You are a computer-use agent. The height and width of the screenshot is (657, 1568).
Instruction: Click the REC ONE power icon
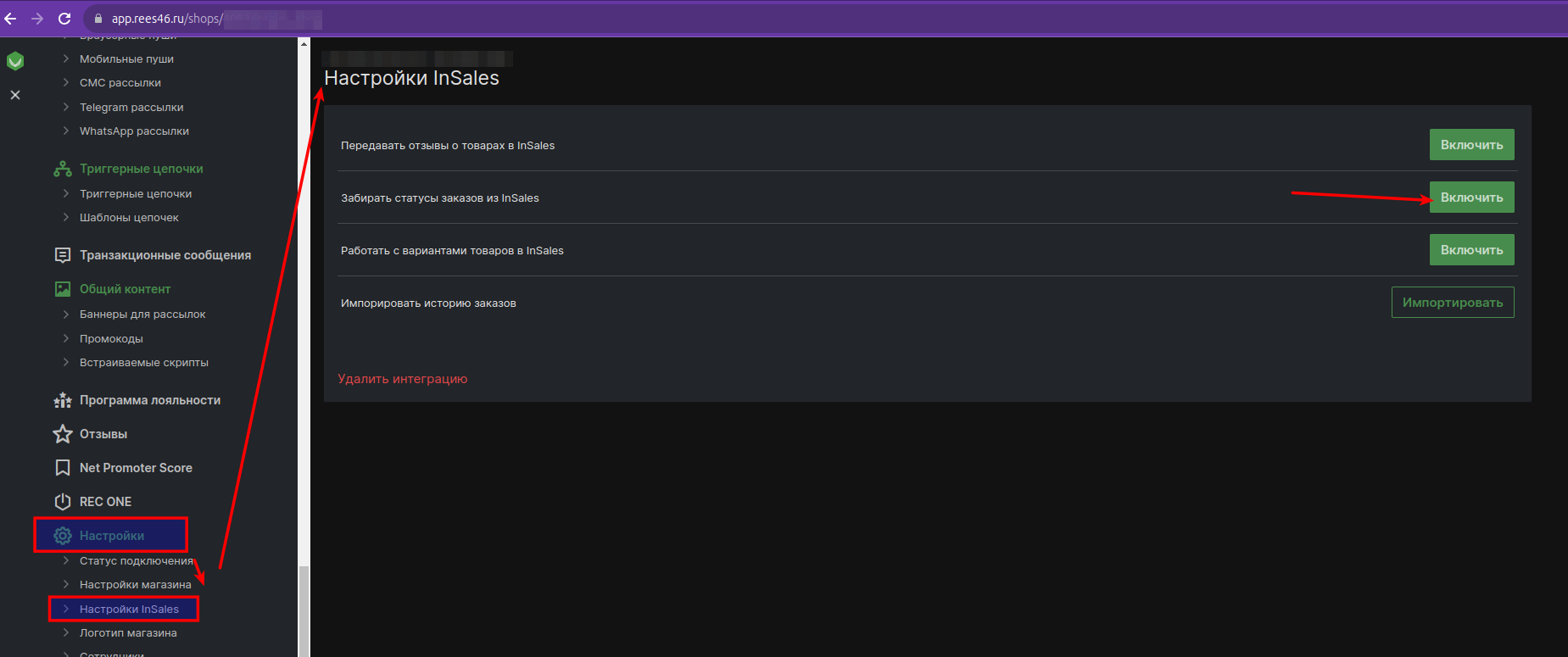click(x=62, y=502)
